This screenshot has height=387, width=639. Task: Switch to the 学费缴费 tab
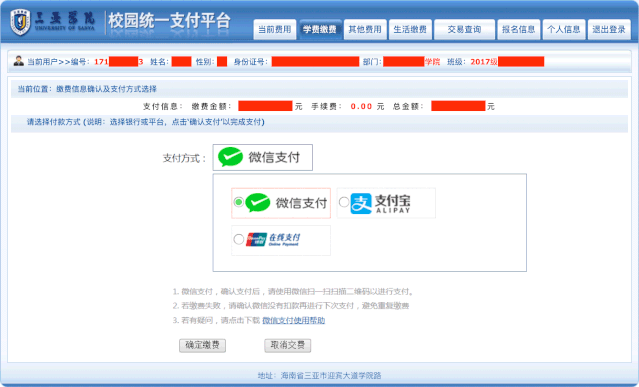[320, 29]
